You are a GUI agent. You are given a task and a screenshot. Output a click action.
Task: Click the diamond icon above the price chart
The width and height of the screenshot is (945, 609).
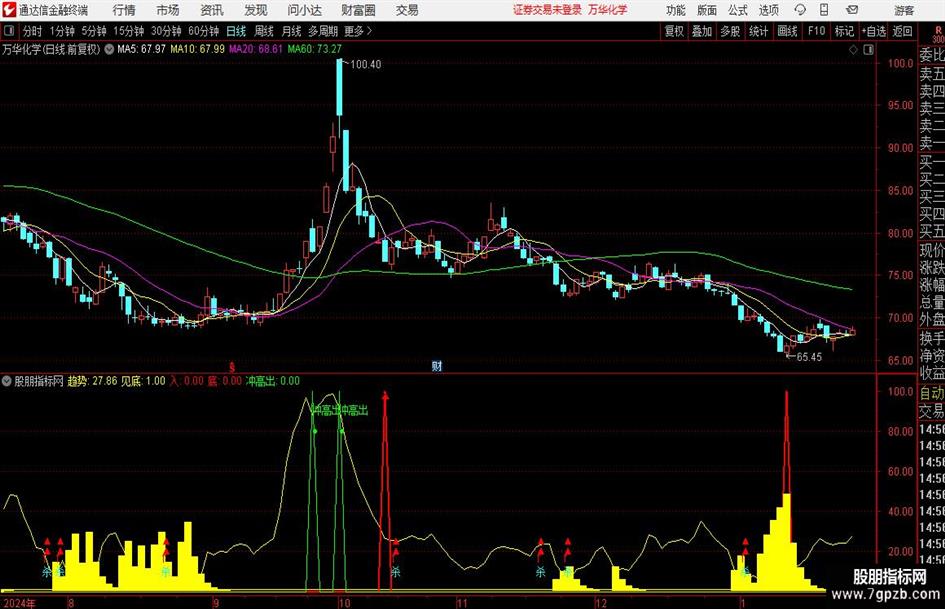click(x=853, y=50)
